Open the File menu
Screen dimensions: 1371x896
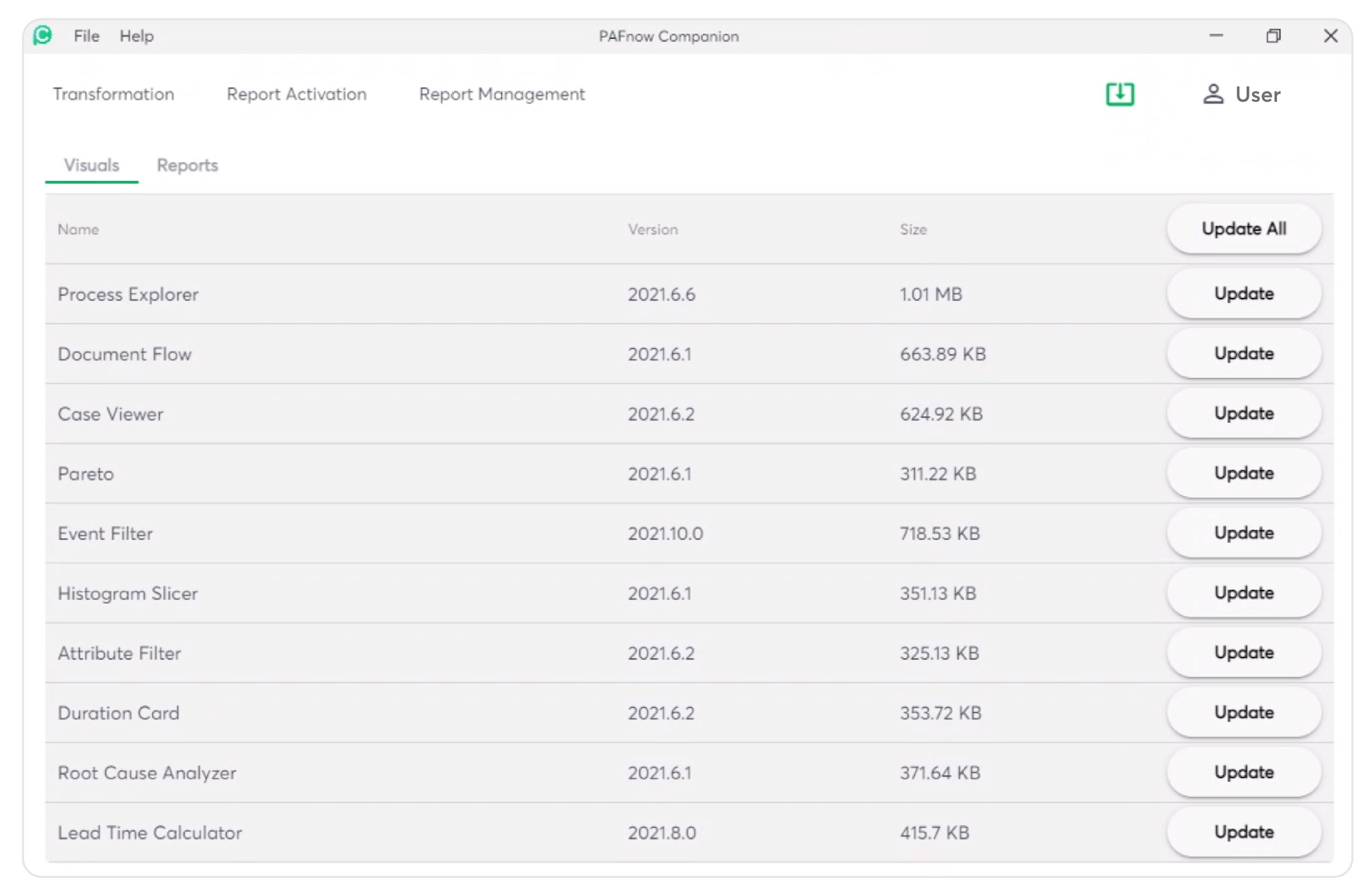[86, 36]
